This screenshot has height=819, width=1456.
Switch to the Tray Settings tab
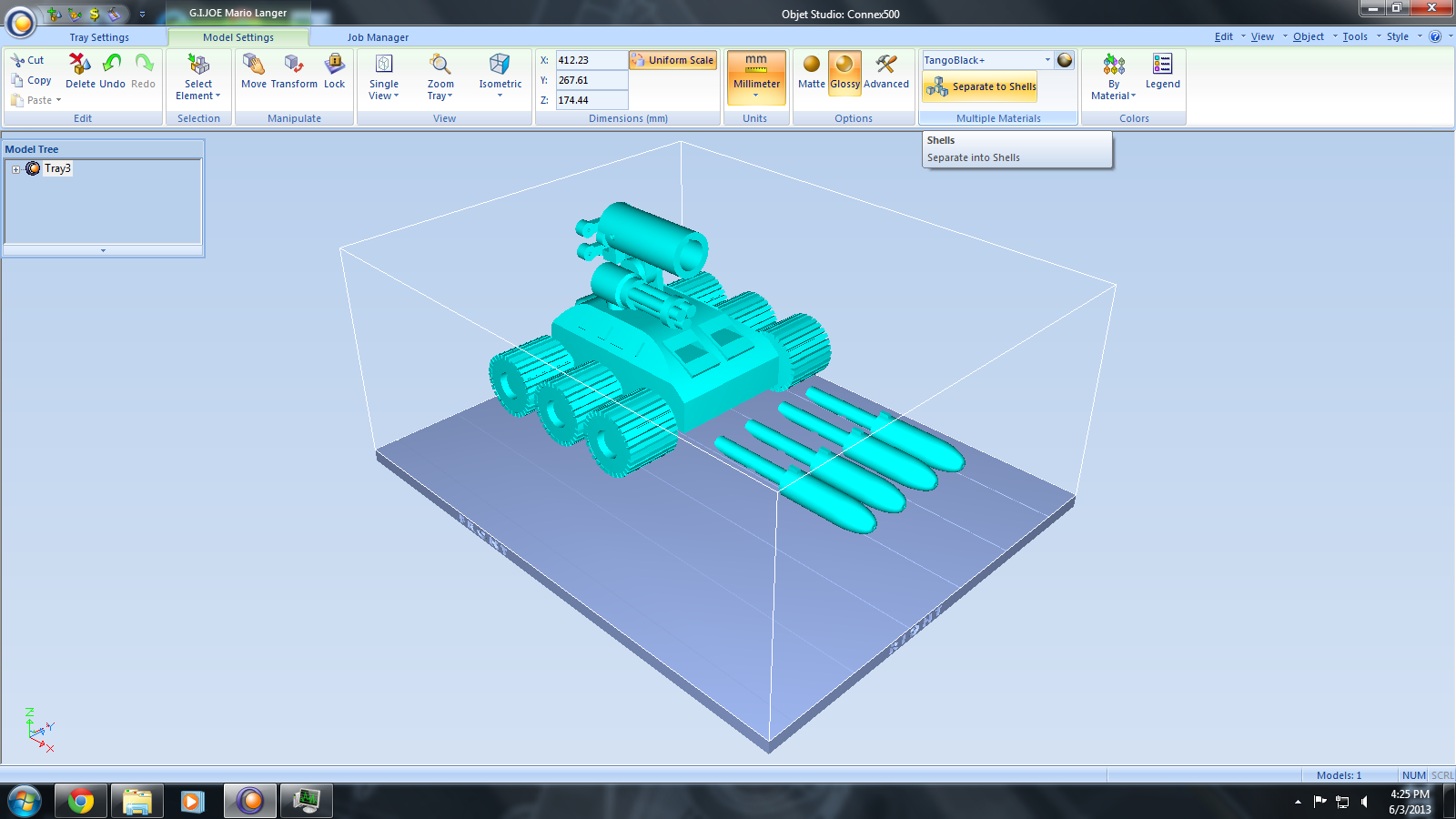(99, 37)
